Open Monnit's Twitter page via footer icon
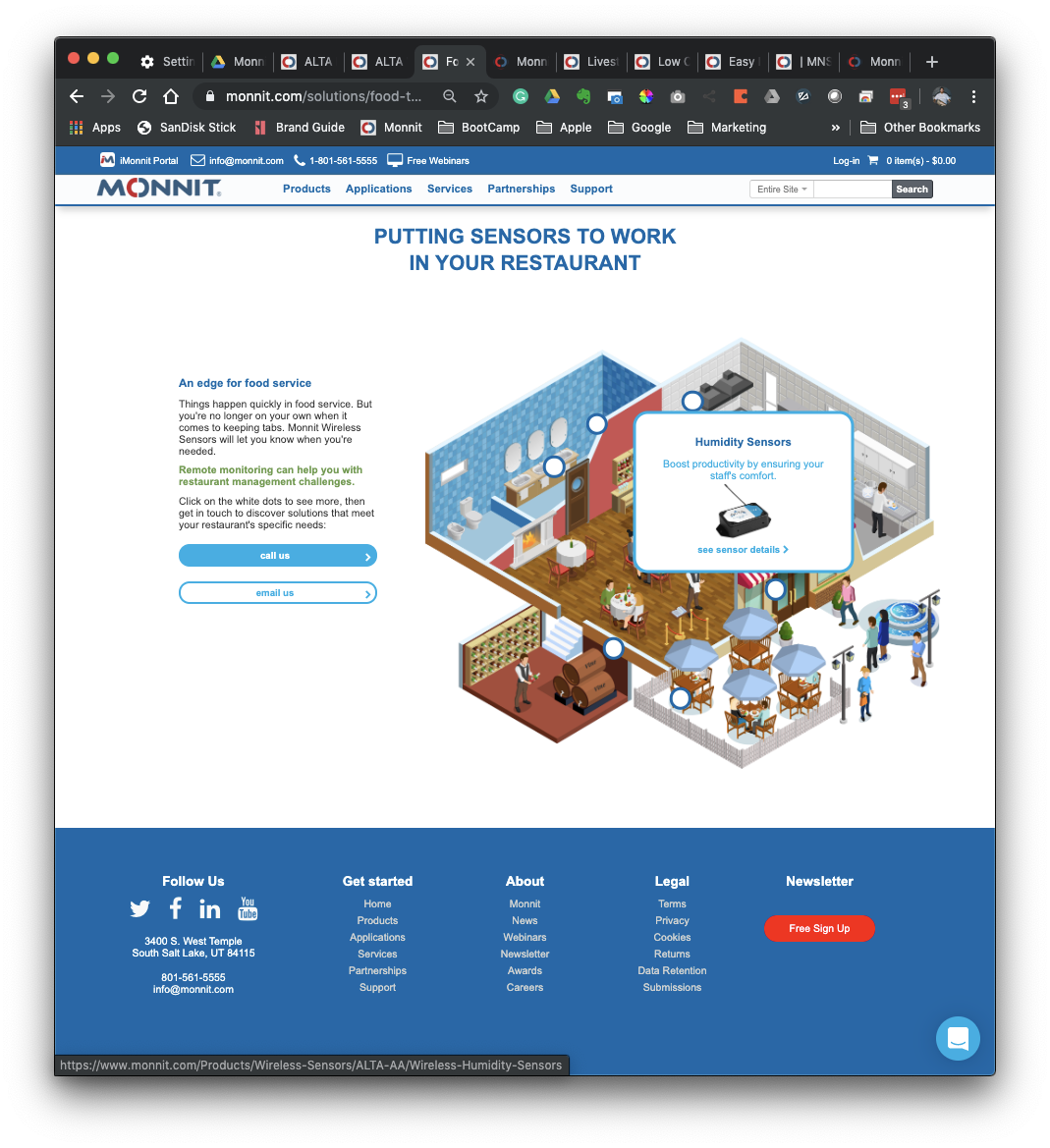Screen dimensions: 1050x1148 [x=139, y=908]
